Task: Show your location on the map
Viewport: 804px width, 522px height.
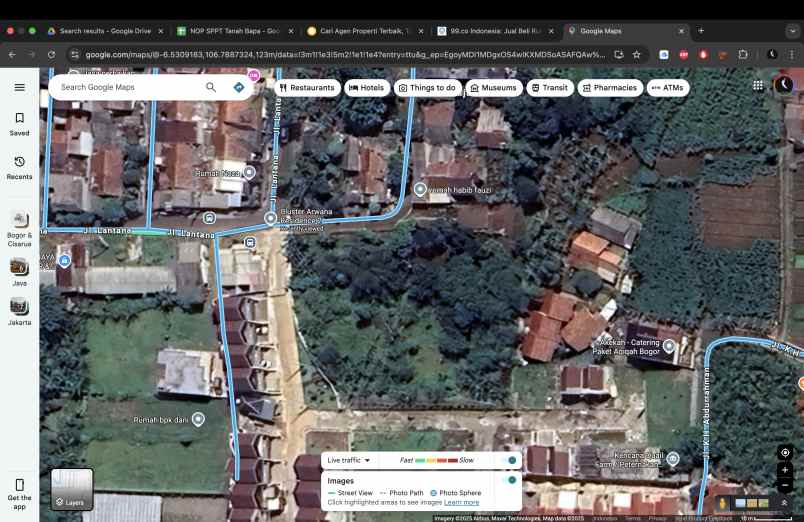Action: pos(785,453)
